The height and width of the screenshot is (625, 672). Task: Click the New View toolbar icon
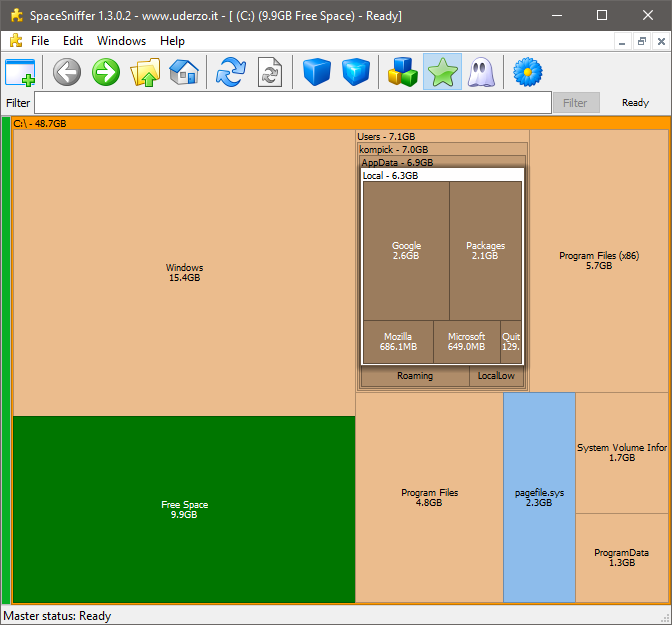pos(21,72)
